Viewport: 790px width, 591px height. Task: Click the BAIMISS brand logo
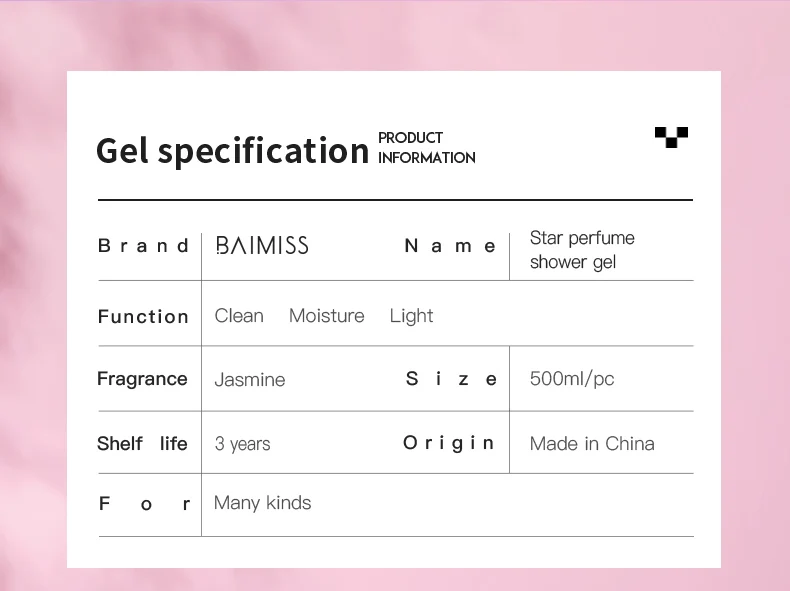point(262,245)
